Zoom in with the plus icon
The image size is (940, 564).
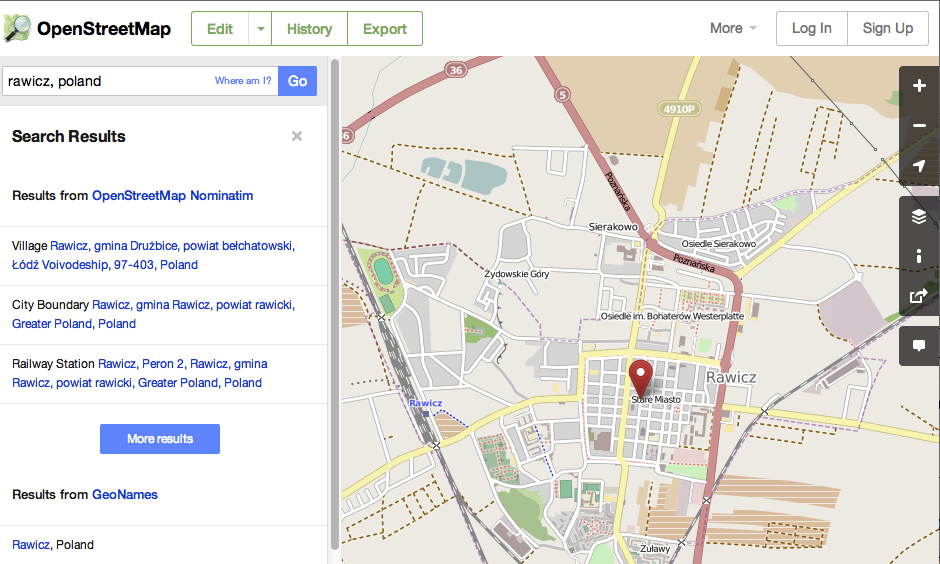(x=919, y=86)
